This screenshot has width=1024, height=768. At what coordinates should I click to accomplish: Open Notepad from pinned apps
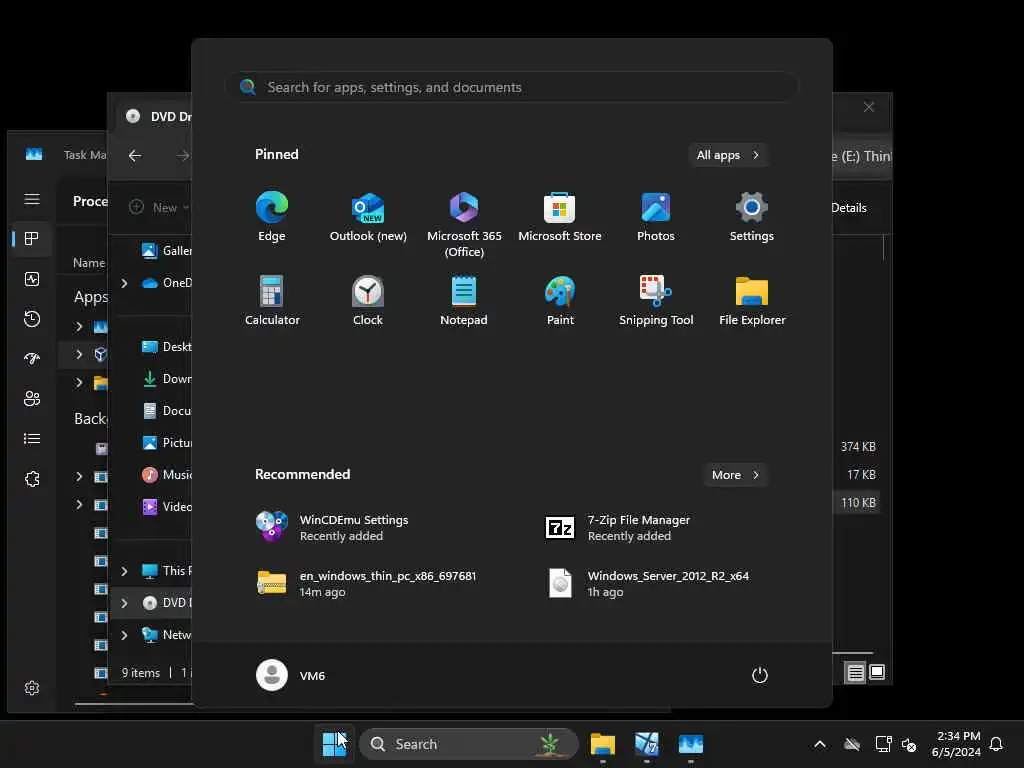coord(464,300)
